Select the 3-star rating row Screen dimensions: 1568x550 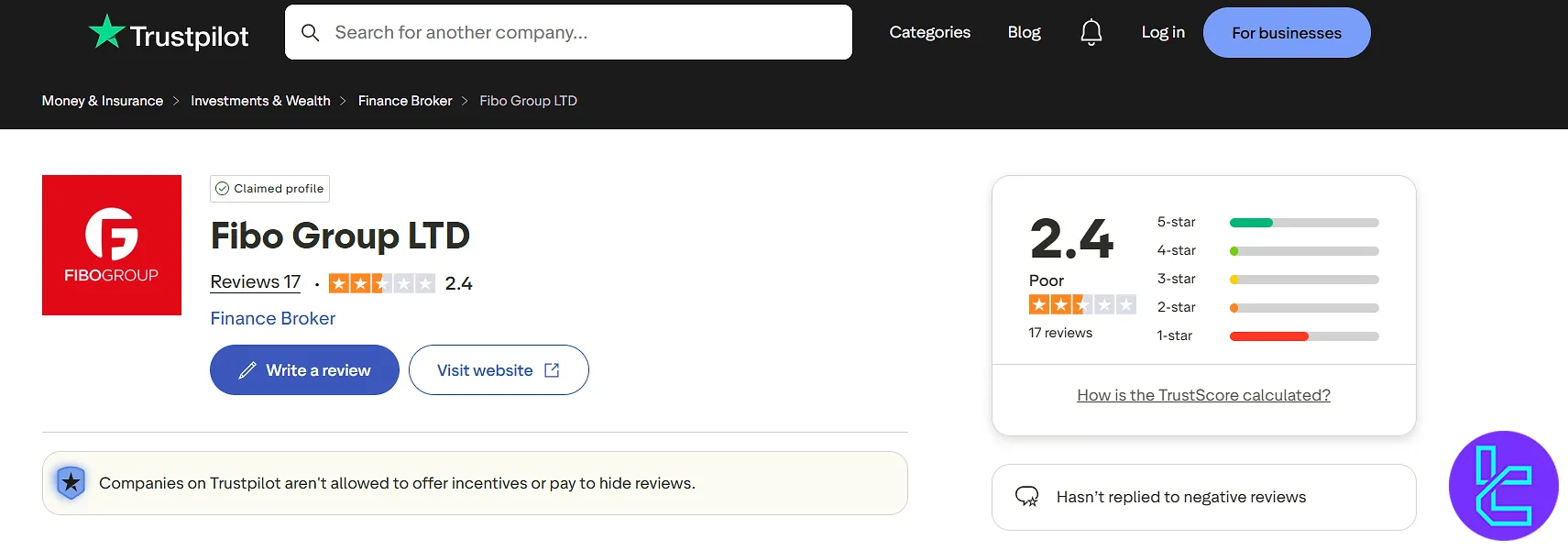[x=1267, y=280]
